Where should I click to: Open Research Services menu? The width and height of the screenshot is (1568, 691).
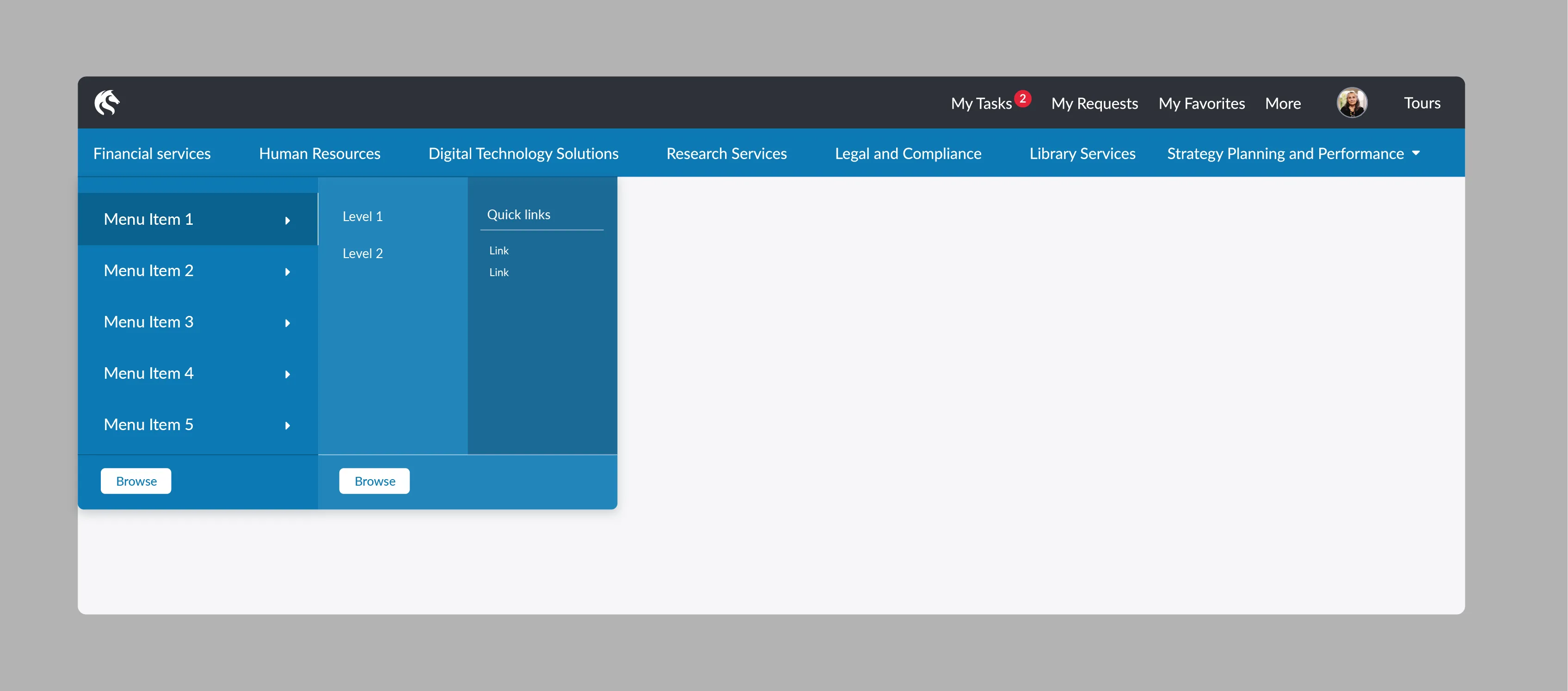pyautogui.click(x=726, y=154)
